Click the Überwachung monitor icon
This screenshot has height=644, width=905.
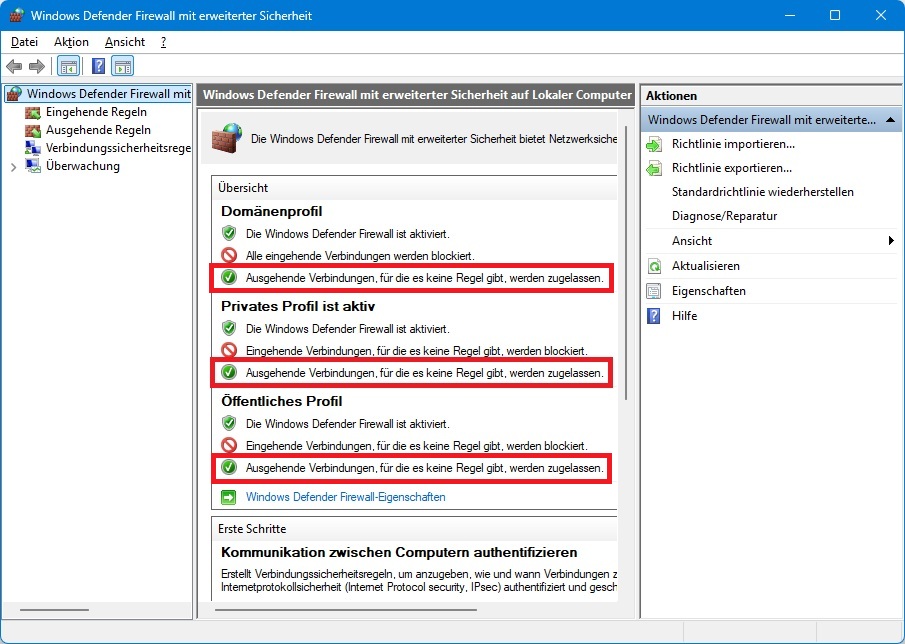click(33, 166)
